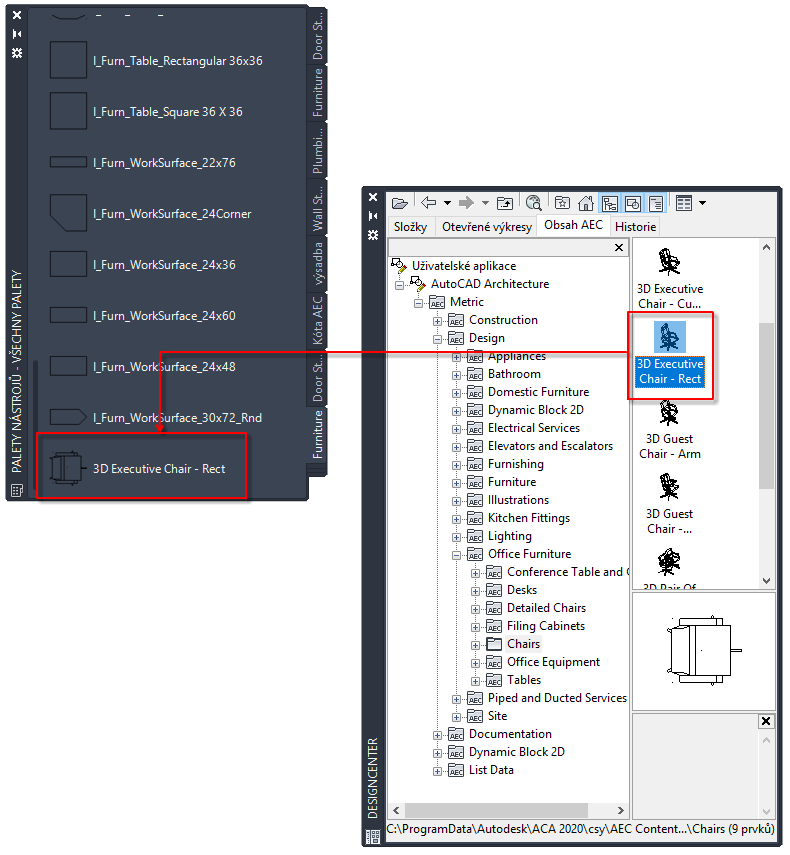Select I_Furn_WorkSurface_24Corner tool
This screenshot has width=790, height=855.
(x=150, y=213)
